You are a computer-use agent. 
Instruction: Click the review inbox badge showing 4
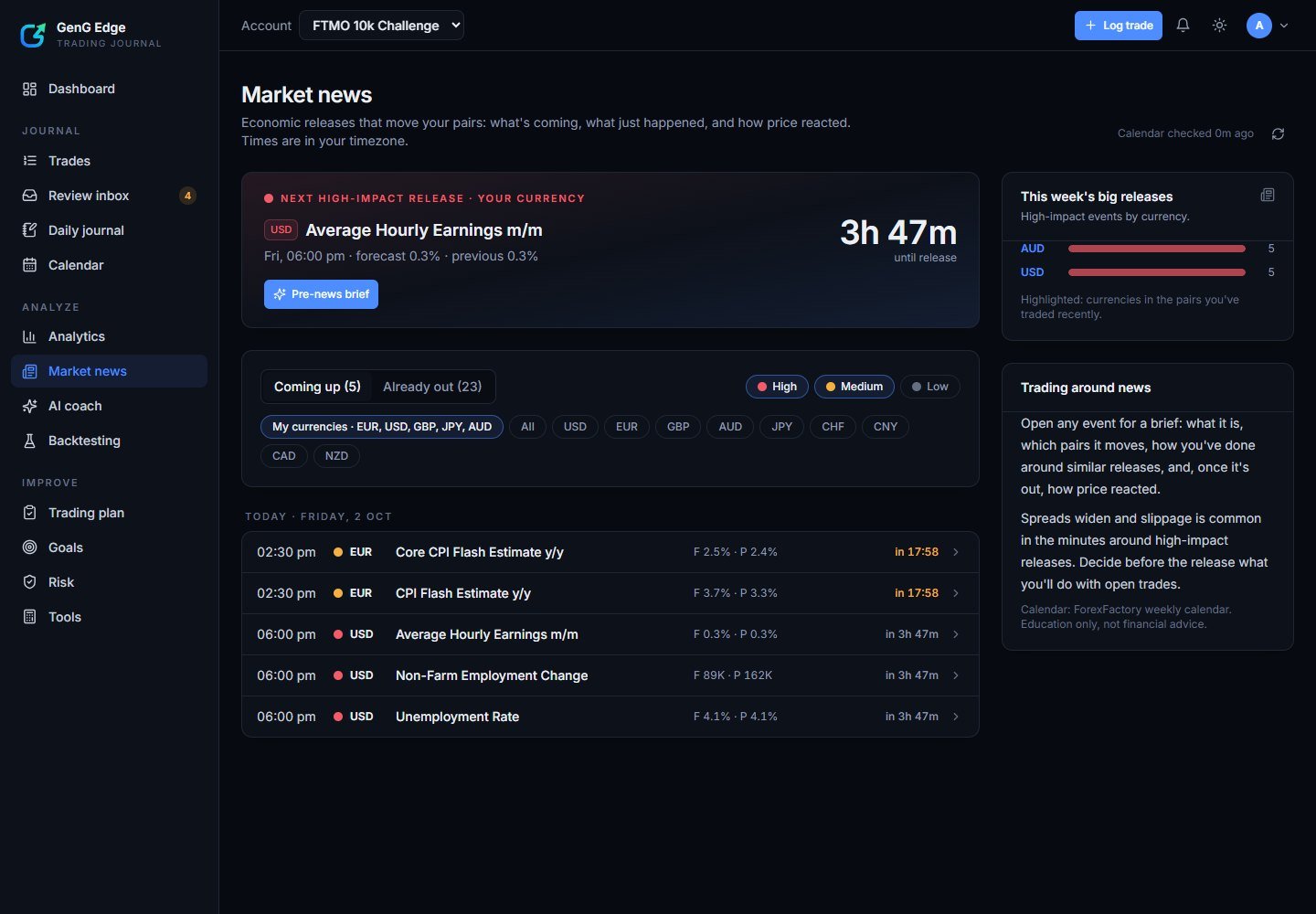[187, 196]
